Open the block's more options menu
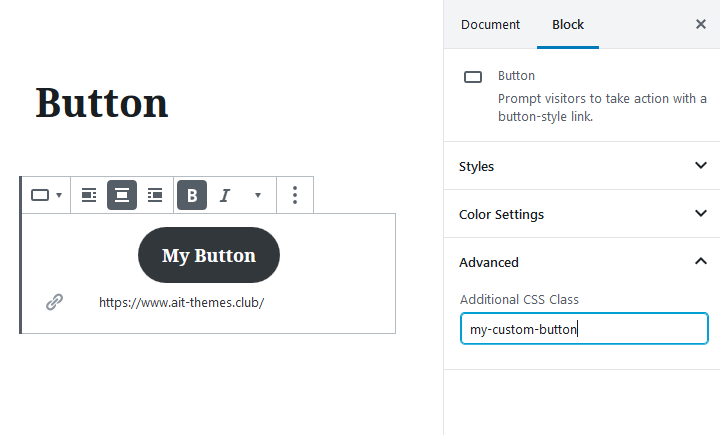The height and width of the screenshot is (435, 720). (295, 195)
